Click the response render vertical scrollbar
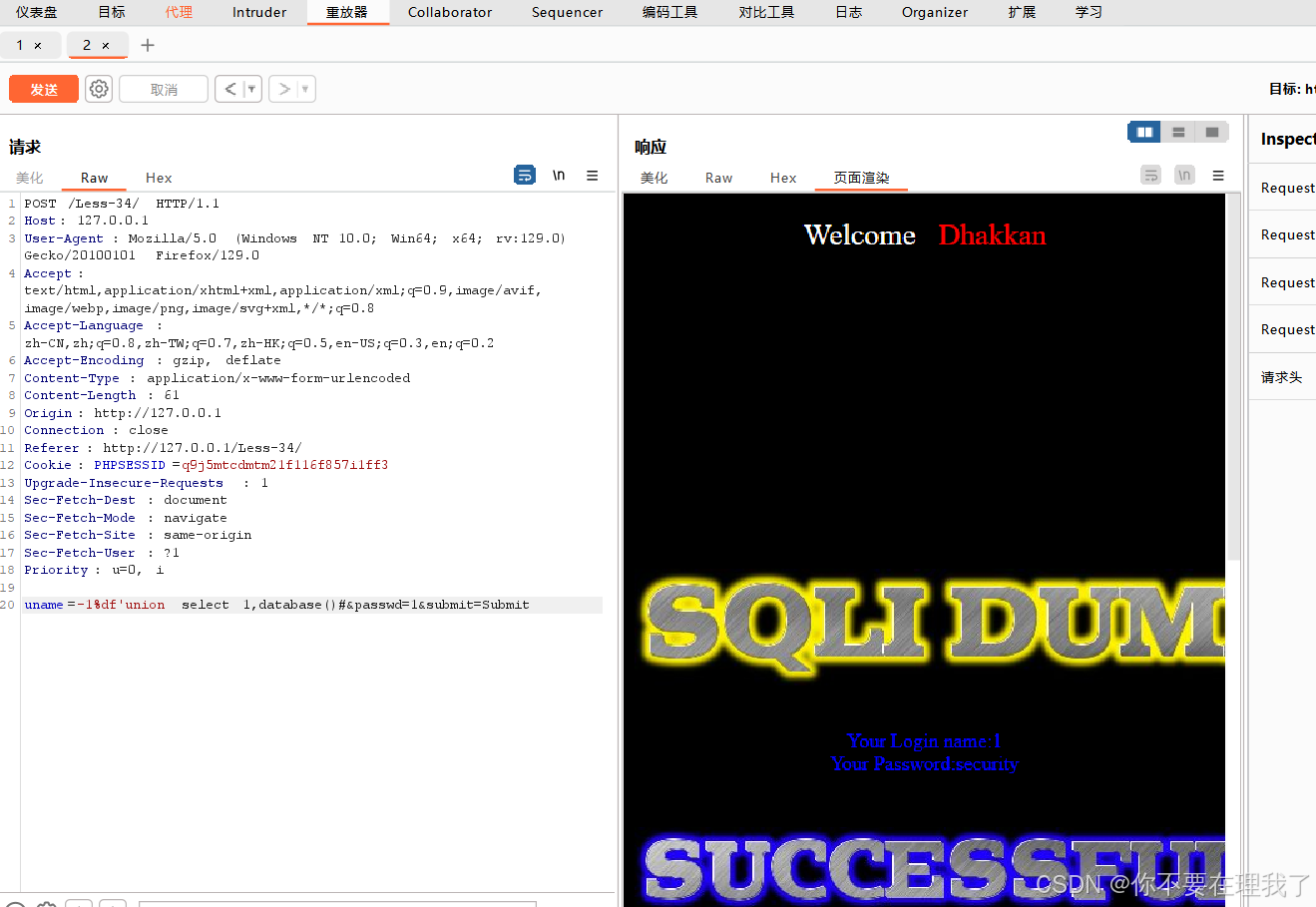 1233,379
